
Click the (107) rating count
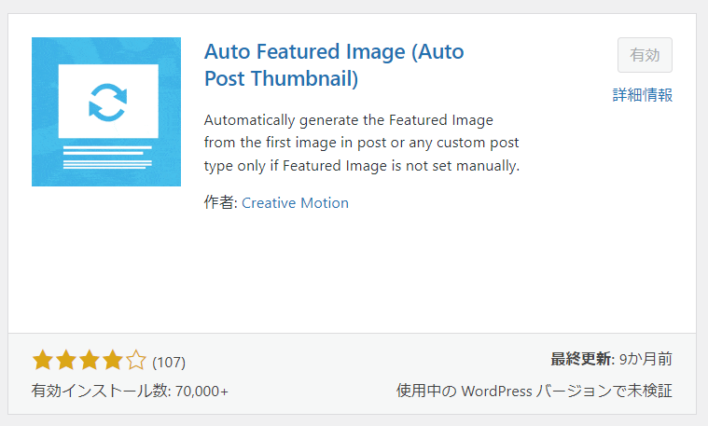point(169,362)
